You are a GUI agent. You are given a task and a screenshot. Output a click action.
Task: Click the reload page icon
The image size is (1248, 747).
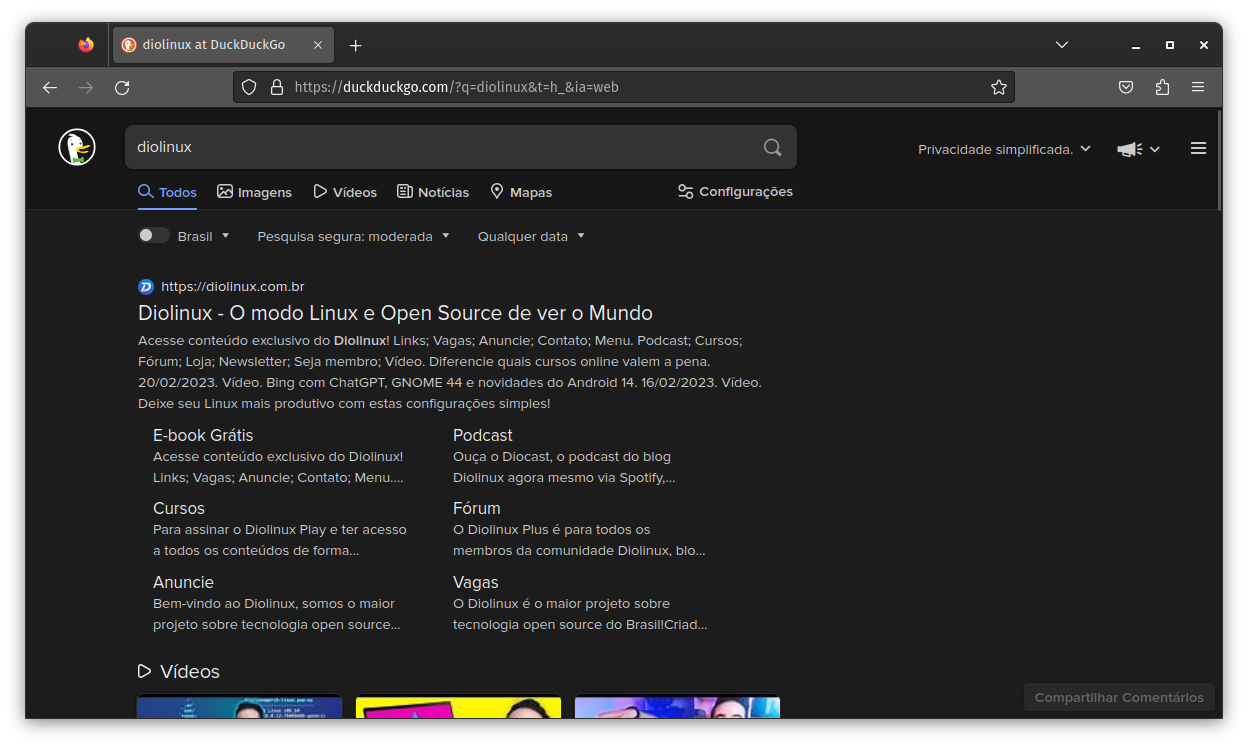122,87
